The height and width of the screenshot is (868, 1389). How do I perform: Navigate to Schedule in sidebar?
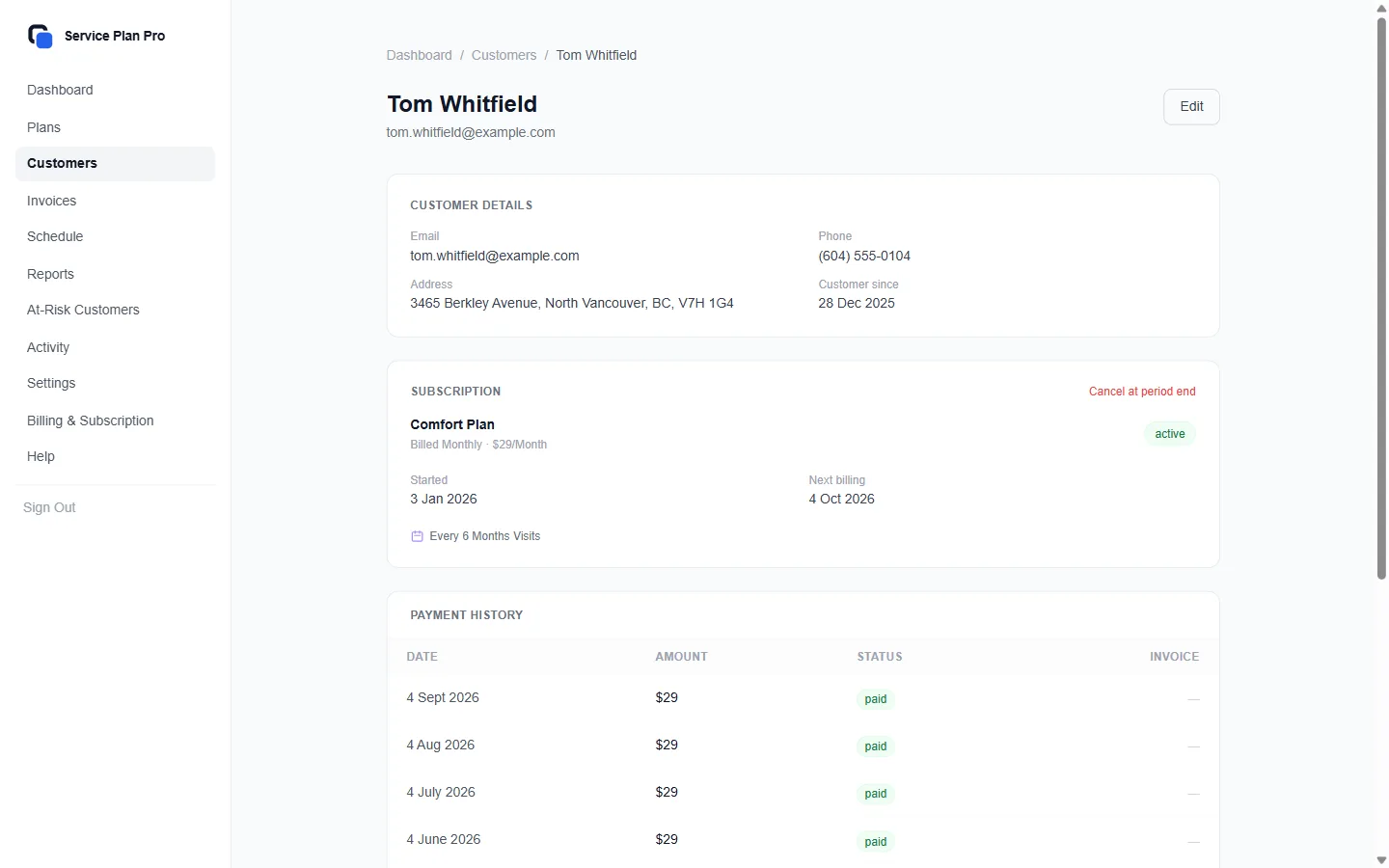click(x=115, y=236)
